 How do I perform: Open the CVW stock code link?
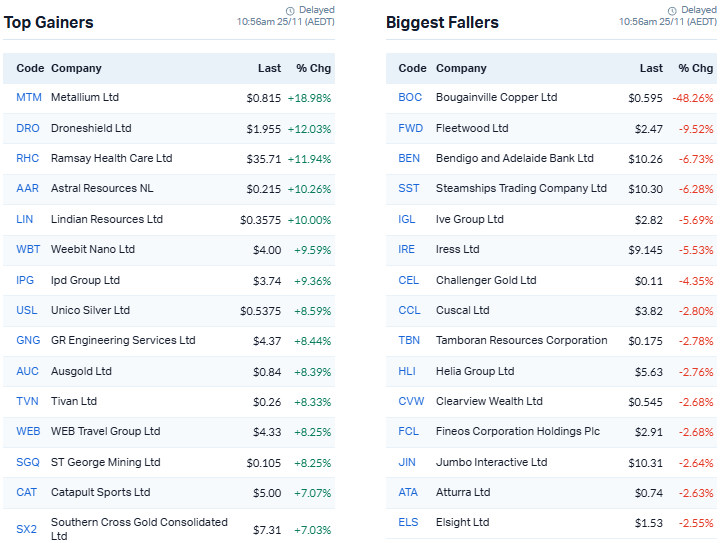[x=411, y=401]
